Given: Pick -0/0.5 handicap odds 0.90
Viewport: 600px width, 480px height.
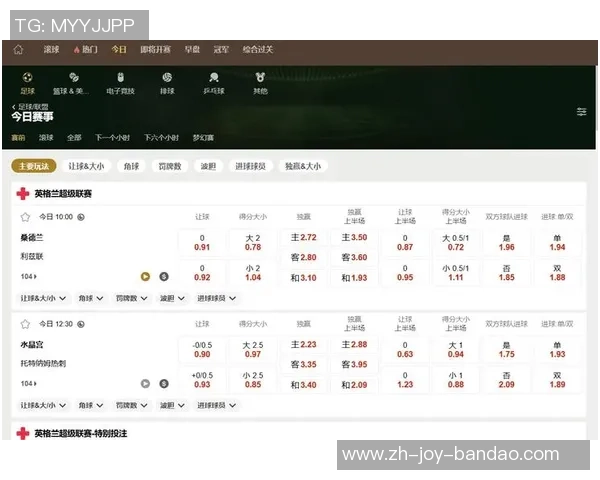Looking at the screenshot, I should (x=202, y=350).
